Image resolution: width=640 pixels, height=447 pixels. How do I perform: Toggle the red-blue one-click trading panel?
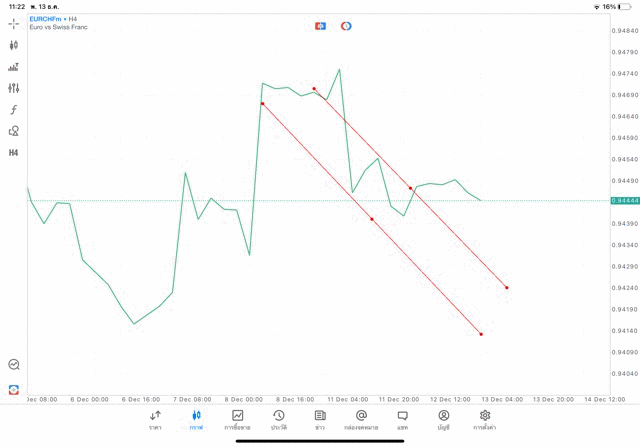(320, 26)
